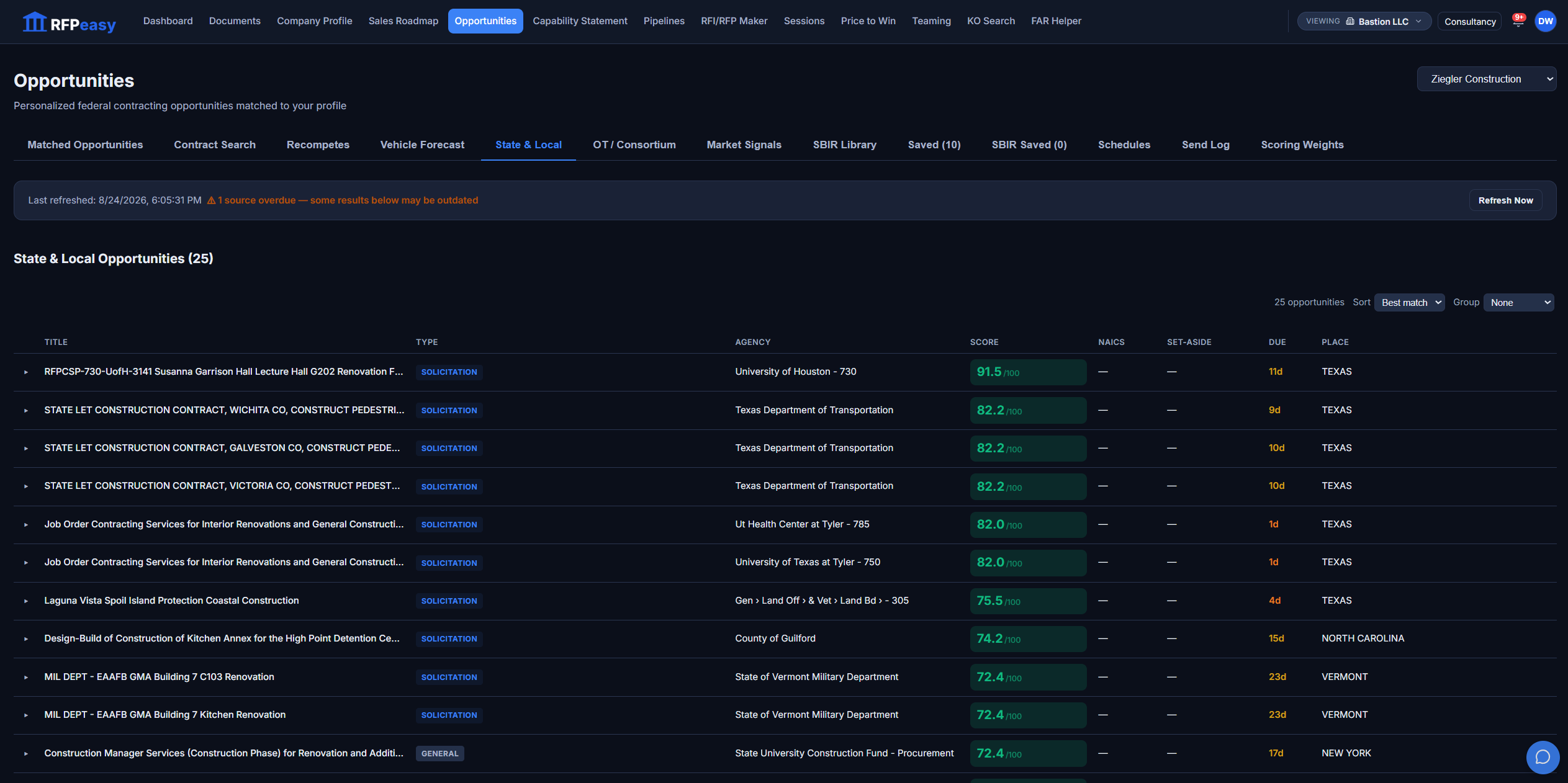
Task: Select the OT / Consortium tab
Action: coord(634,145)
